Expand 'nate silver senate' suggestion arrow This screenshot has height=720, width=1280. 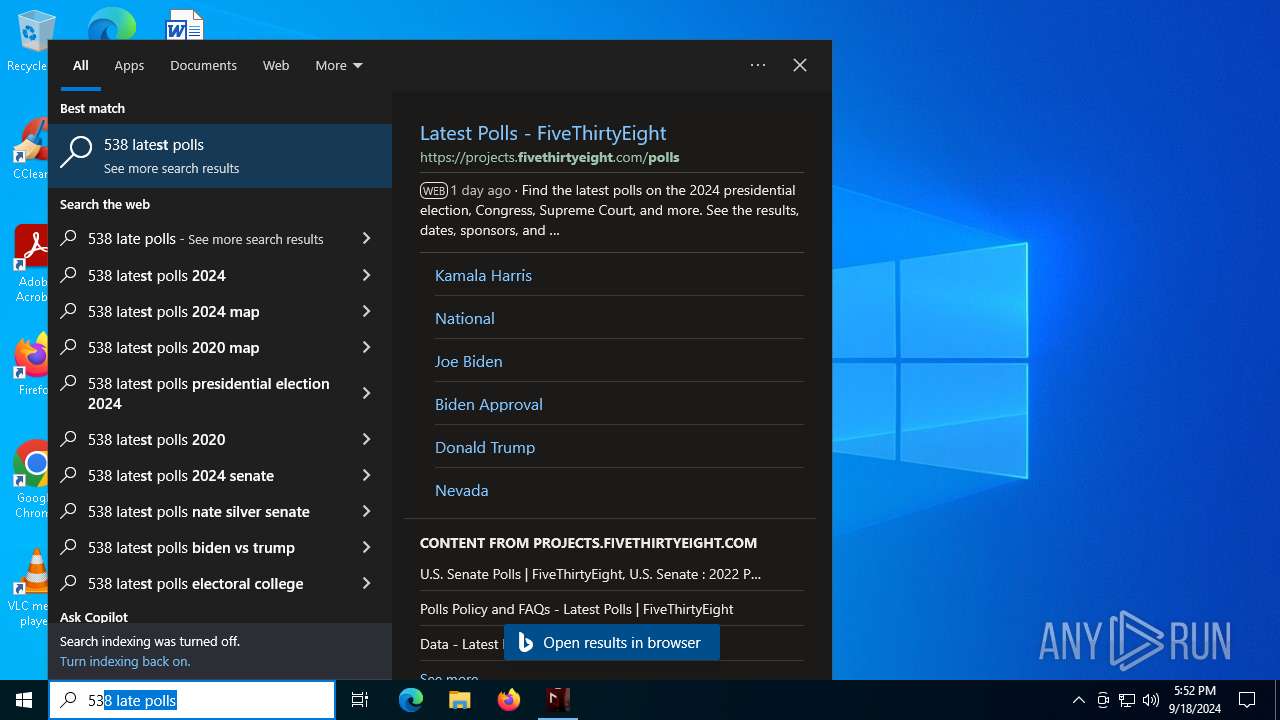(366, 511)
